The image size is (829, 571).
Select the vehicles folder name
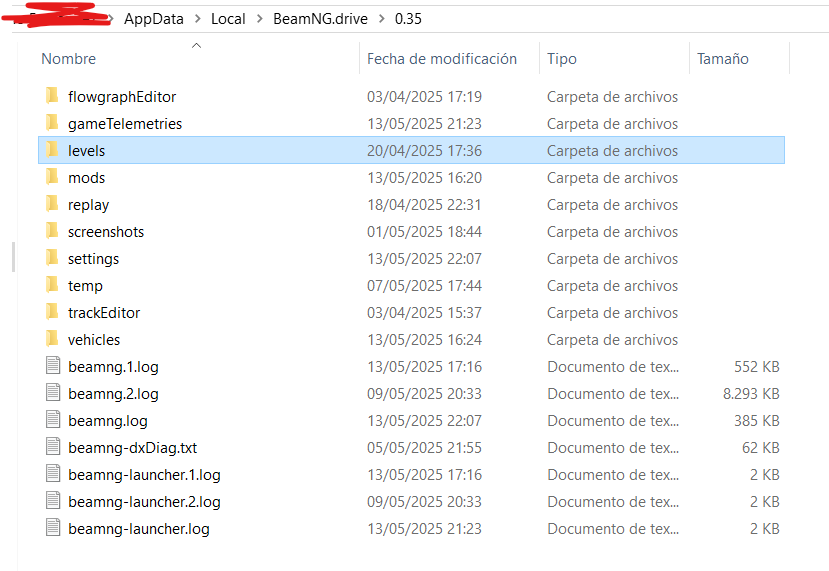click(94, 339)
